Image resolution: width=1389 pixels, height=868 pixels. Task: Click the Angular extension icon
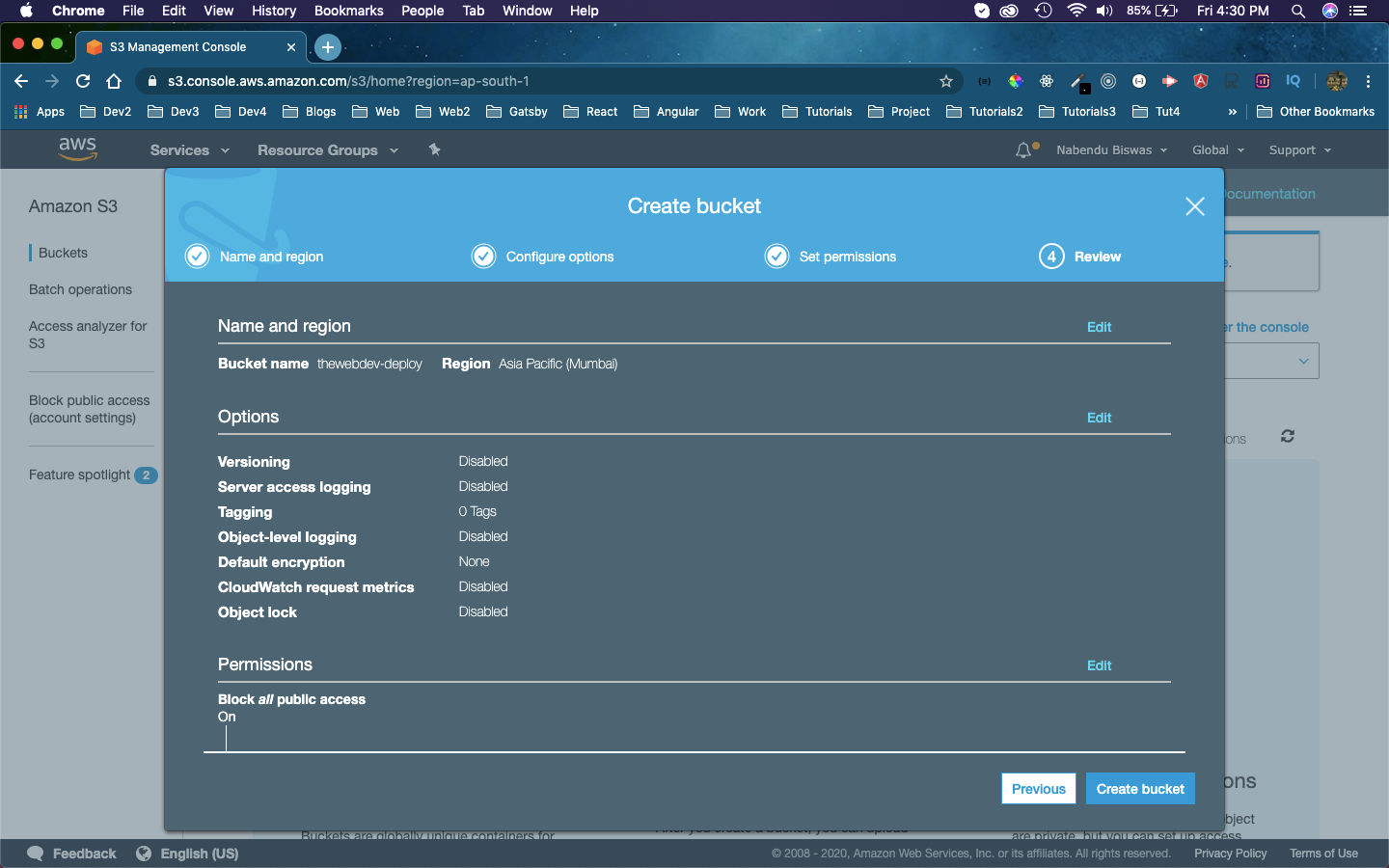coord(1201,81)
